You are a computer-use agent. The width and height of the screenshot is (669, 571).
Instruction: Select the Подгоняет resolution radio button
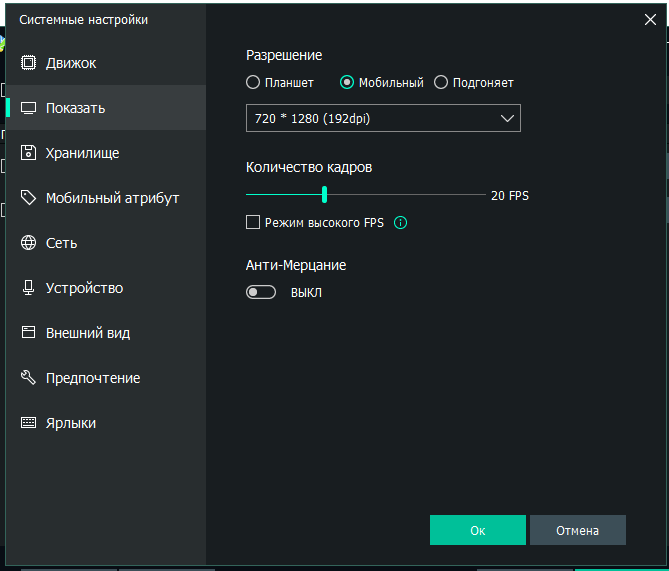pos(441,83)
